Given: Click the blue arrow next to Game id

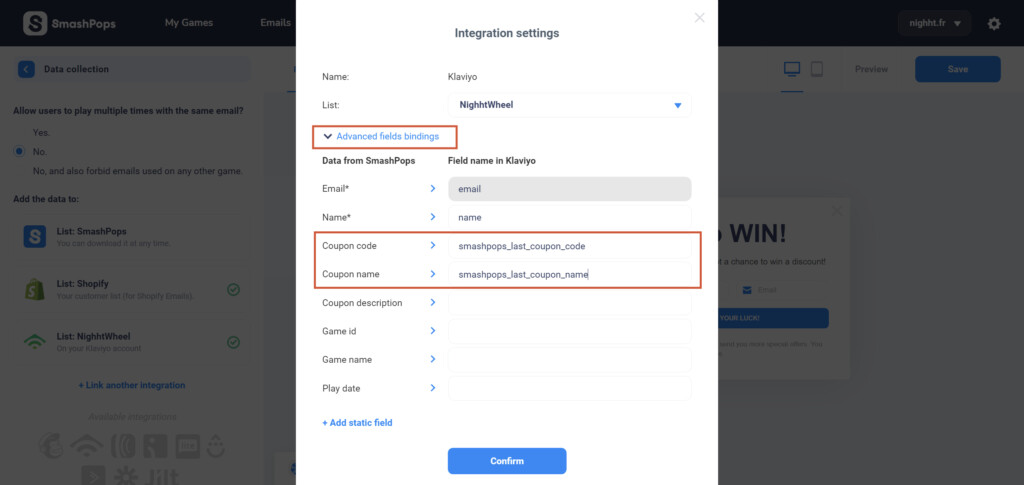Looking at the screenshot, I should click(x=432, y=331).
